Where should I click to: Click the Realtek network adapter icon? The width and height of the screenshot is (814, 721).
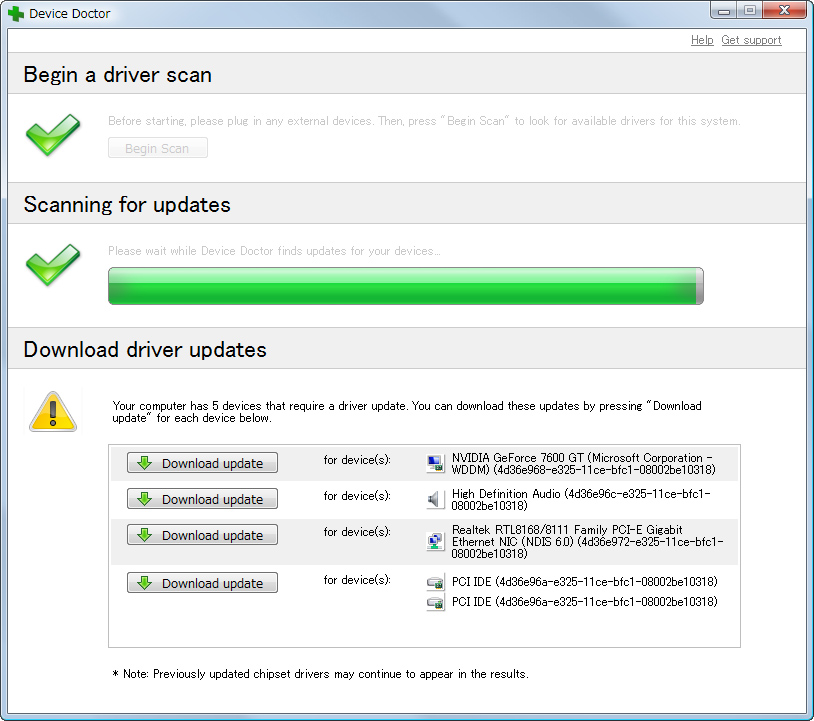pos(435,541)
